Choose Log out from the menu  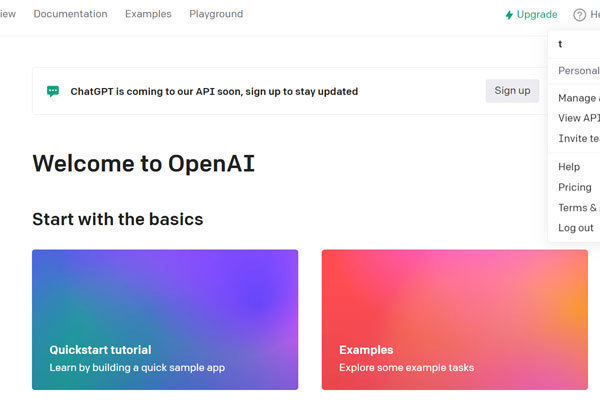(x=574, y=228)
